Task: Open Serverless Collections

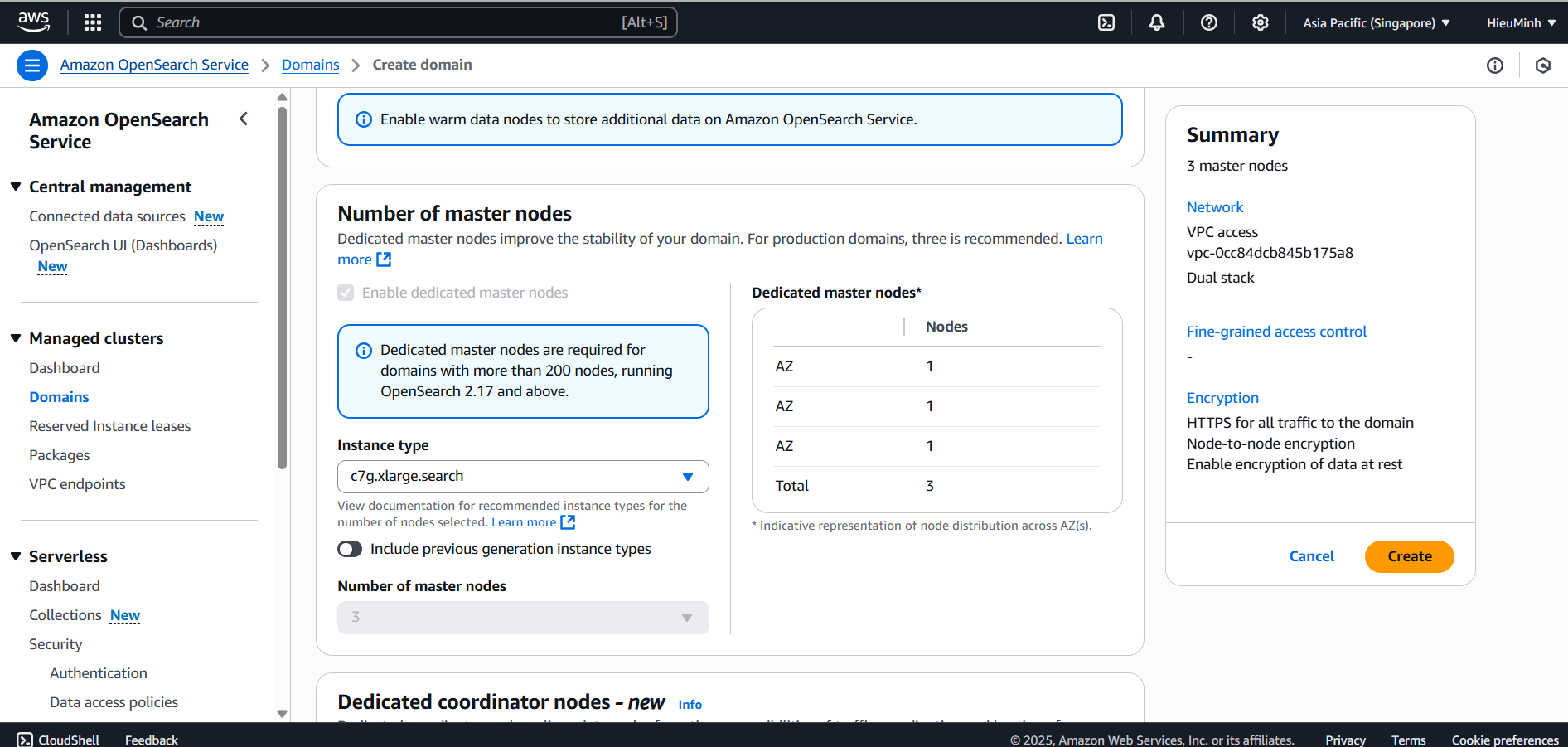Action: pyautogui.click(x=65, y=615)
